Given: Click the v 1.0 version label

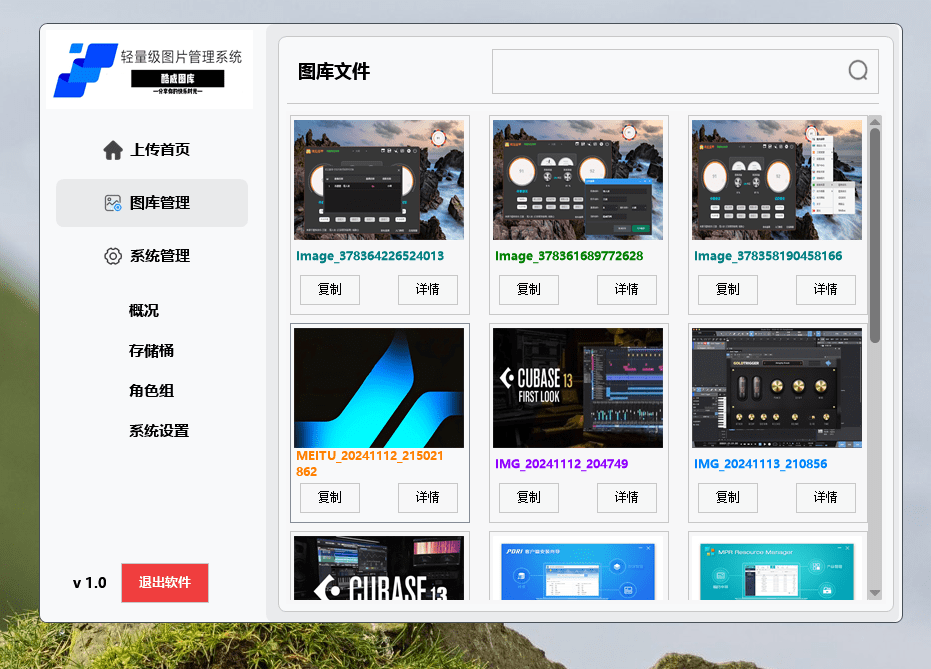Looking at the screenshot, I should 90,583.
